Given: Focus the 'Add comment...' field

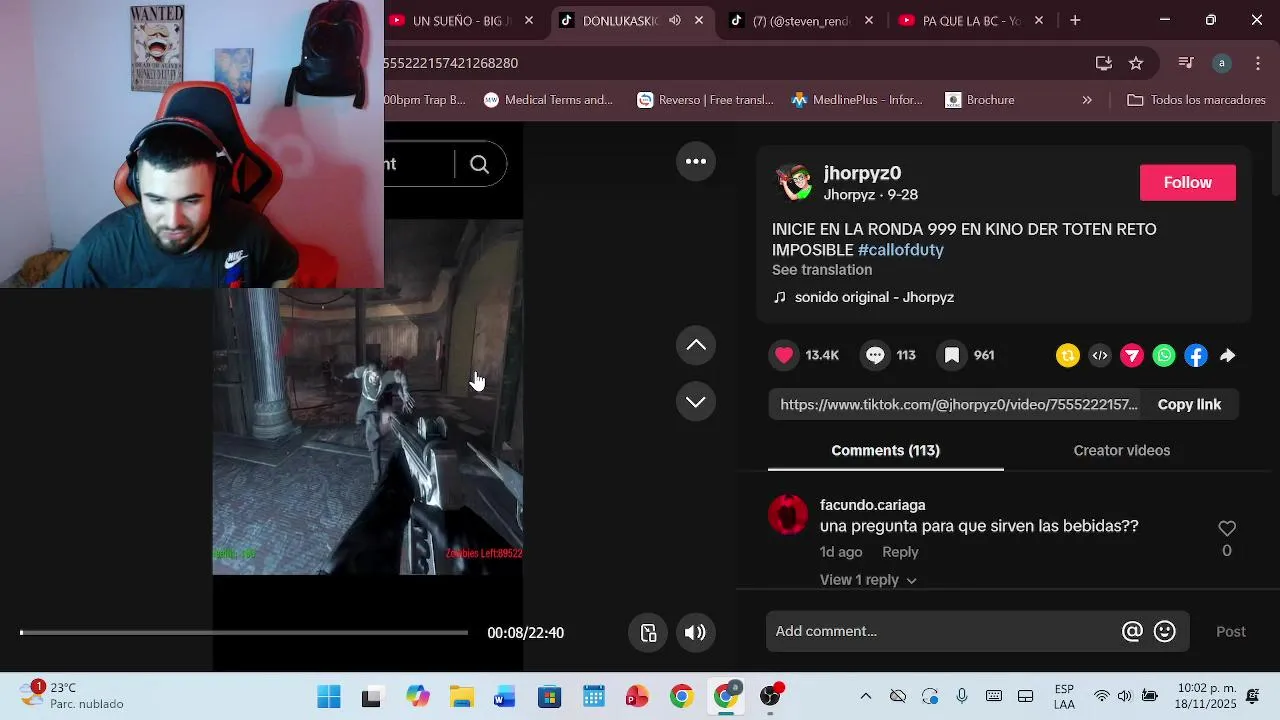Looking at the screenshot, I should pyautogui.click(x=945, y=631).
